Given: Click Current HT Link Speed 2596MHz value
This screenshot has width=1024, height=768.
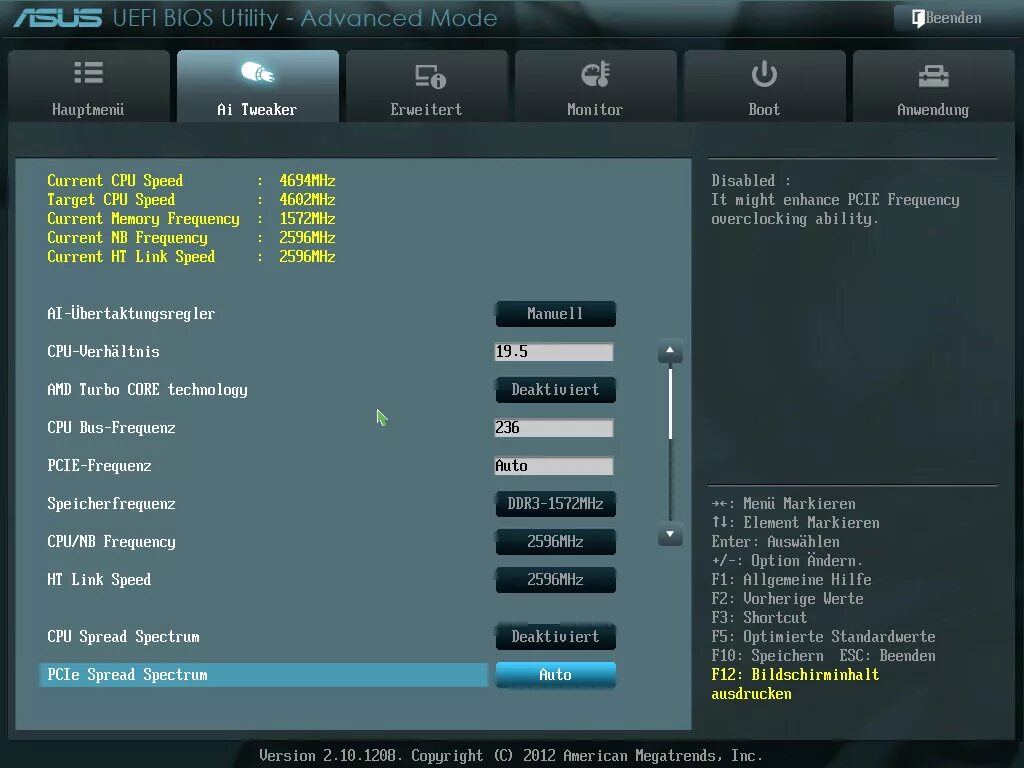Looking at the screenshot, I should coord(307,256).
